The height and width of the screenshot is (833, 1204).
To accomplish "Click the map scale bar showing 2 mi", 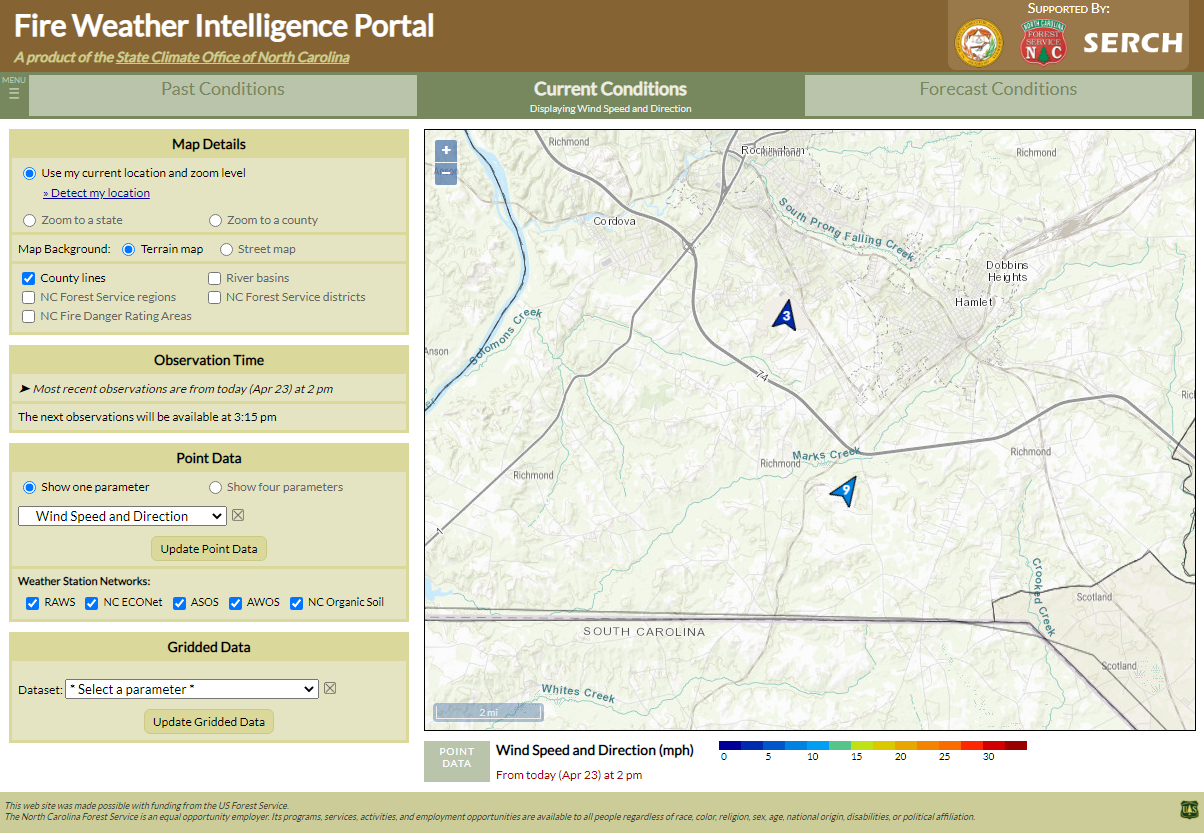I will [488, 711].
